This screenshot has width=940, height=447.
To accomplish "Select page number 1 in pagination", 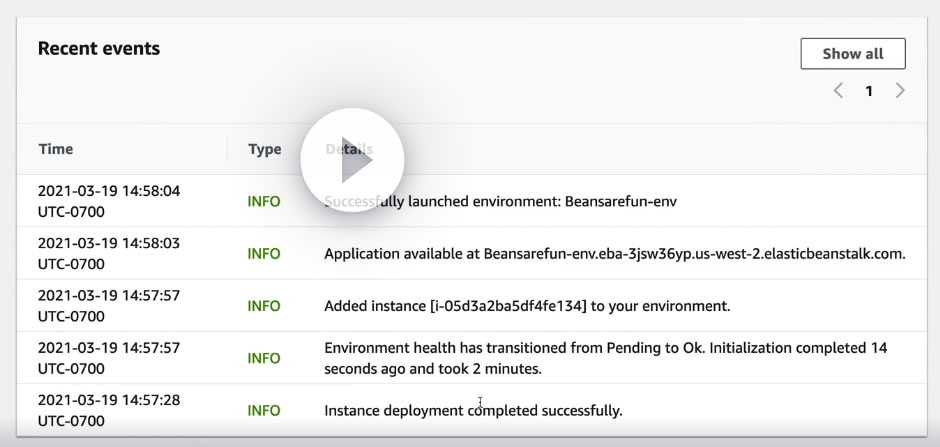I will (x=869, y=91).
